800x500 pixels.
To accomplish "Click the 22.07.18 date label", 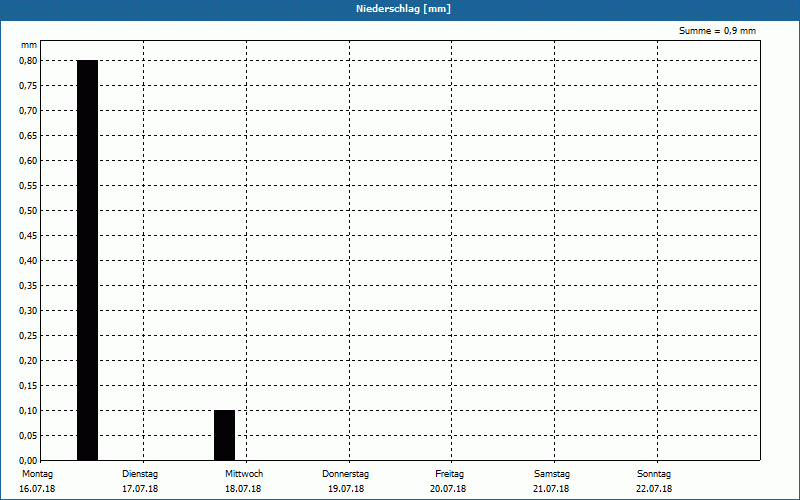I will click(x=654, y=489).
